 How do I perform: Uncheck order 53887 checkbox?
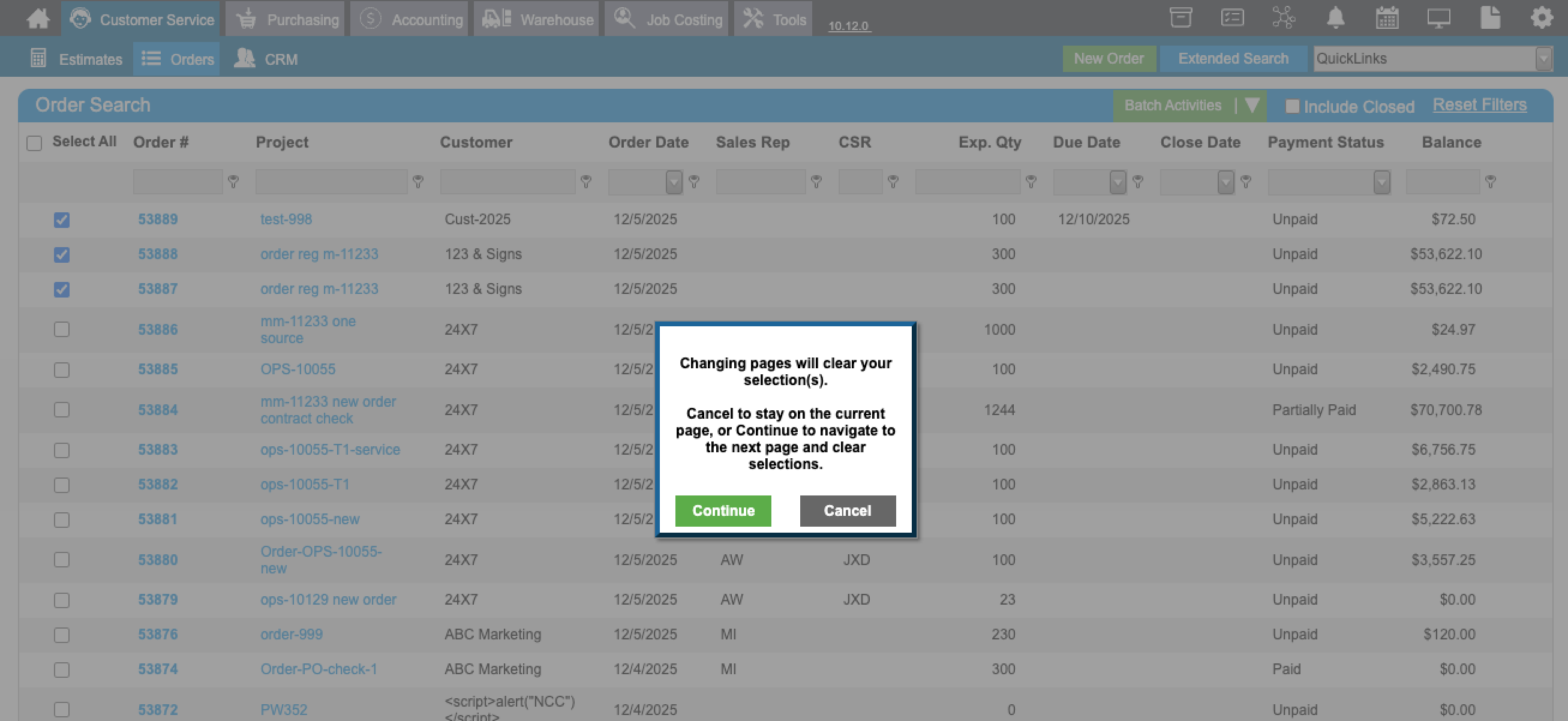(61, 289)
